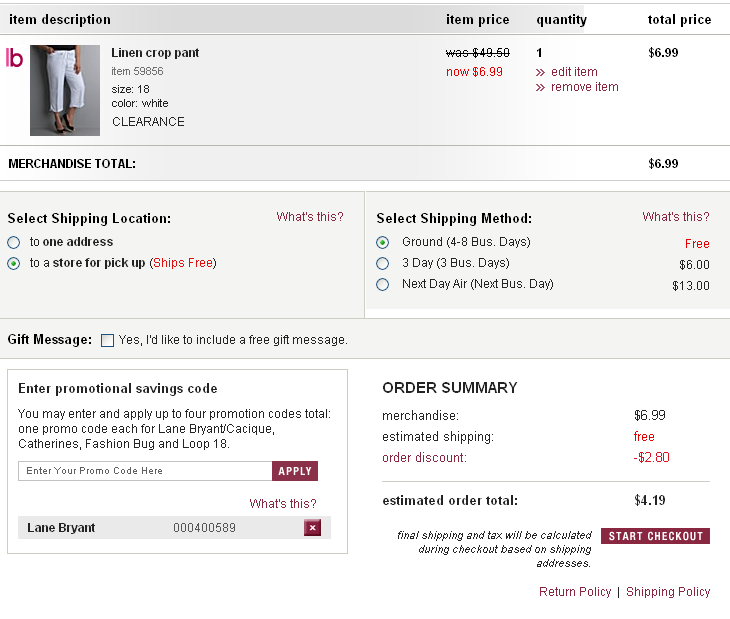Select shipping to one address

click(14, 242)
